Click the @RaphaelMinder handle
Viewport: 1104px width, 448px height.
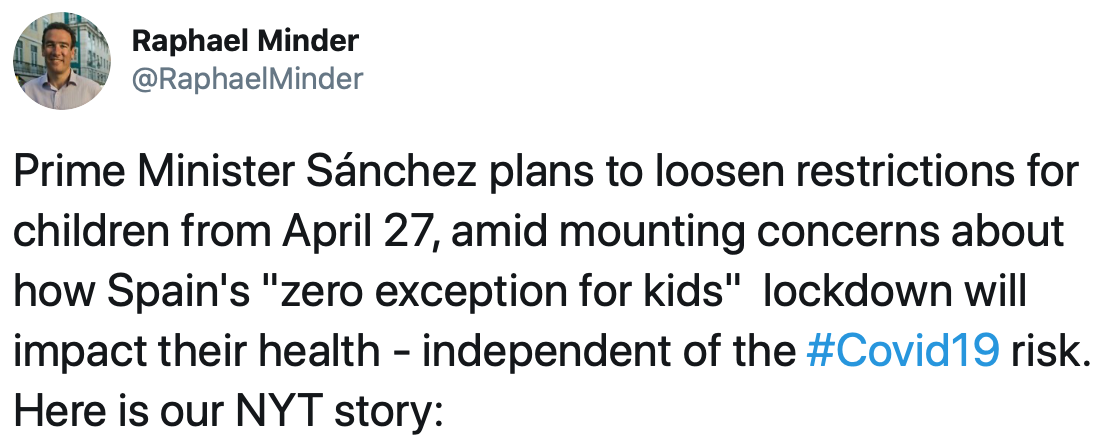pos(247,79)
